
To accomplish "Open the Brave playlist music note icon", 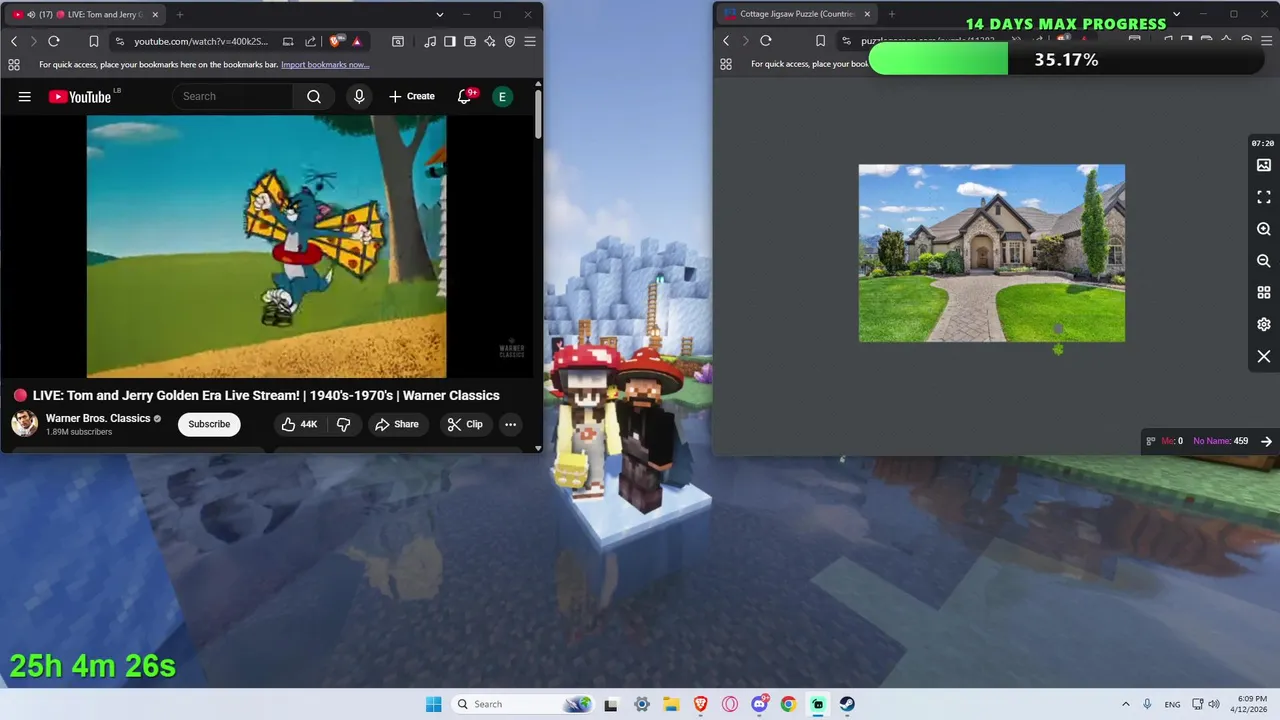I will coord(429,41).
